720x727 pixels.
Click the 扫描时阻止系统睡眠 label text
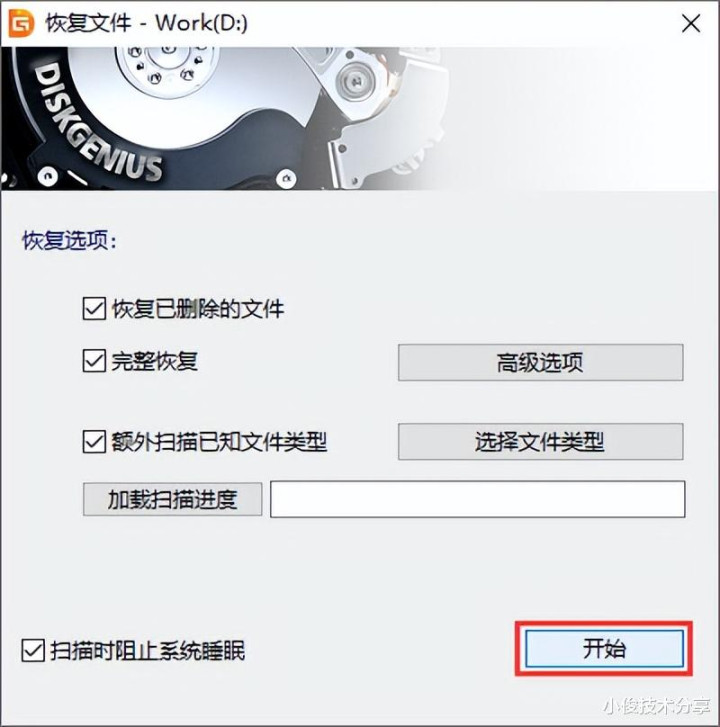tap(147, 650)
